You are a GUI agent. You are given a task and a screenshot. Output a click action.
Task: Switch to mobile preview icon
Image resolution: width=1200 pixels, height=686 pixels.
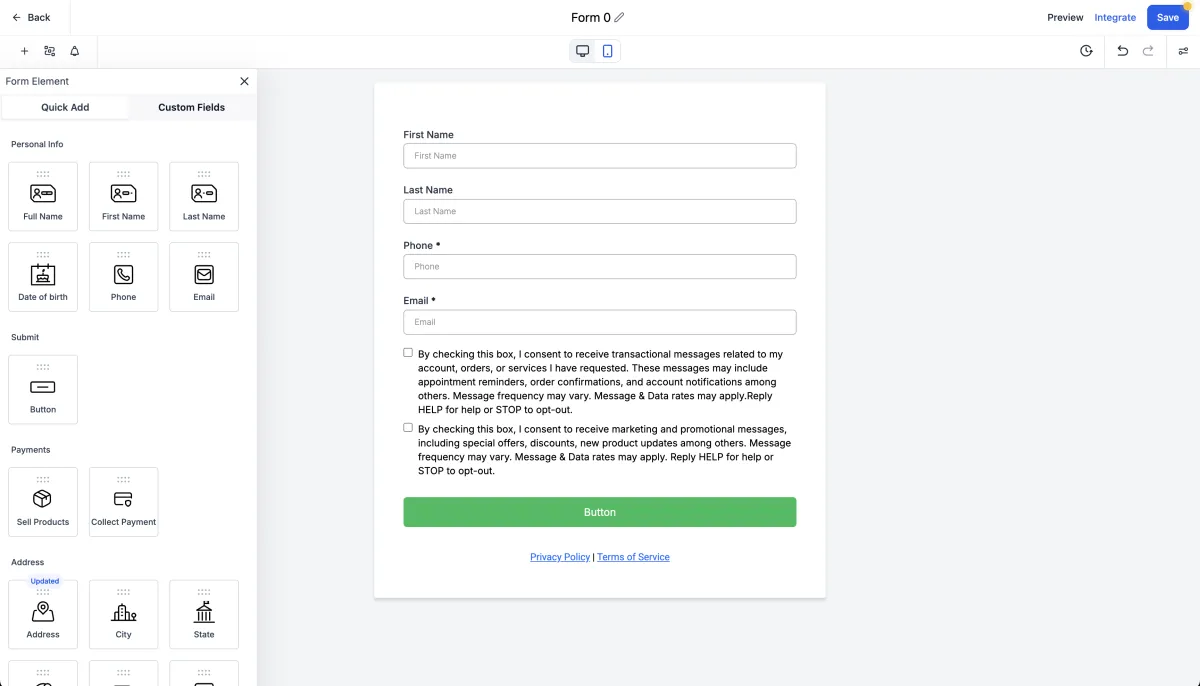(607, 51)
